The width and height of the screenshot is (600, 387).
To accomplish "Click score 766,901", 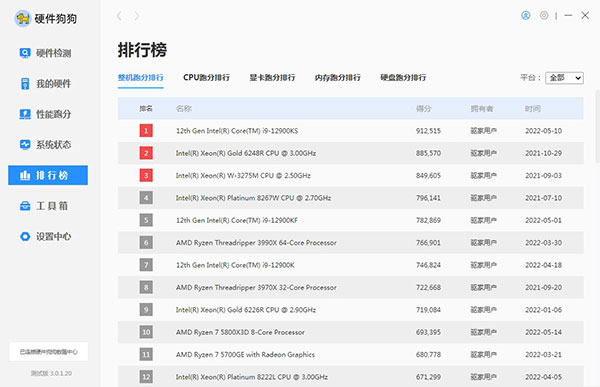I will point(428,243).
